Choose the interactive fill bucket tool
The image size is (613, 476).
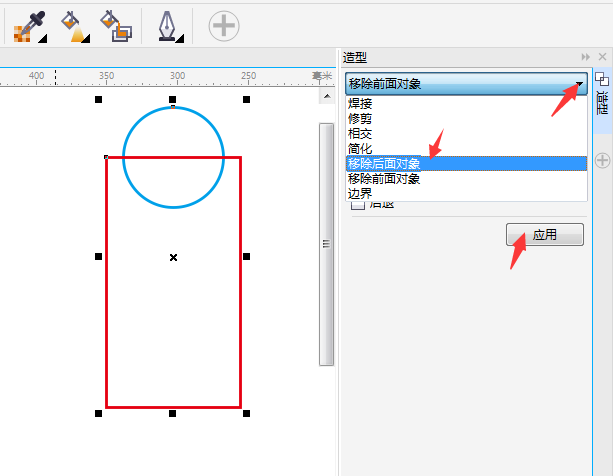coord(73,24)
